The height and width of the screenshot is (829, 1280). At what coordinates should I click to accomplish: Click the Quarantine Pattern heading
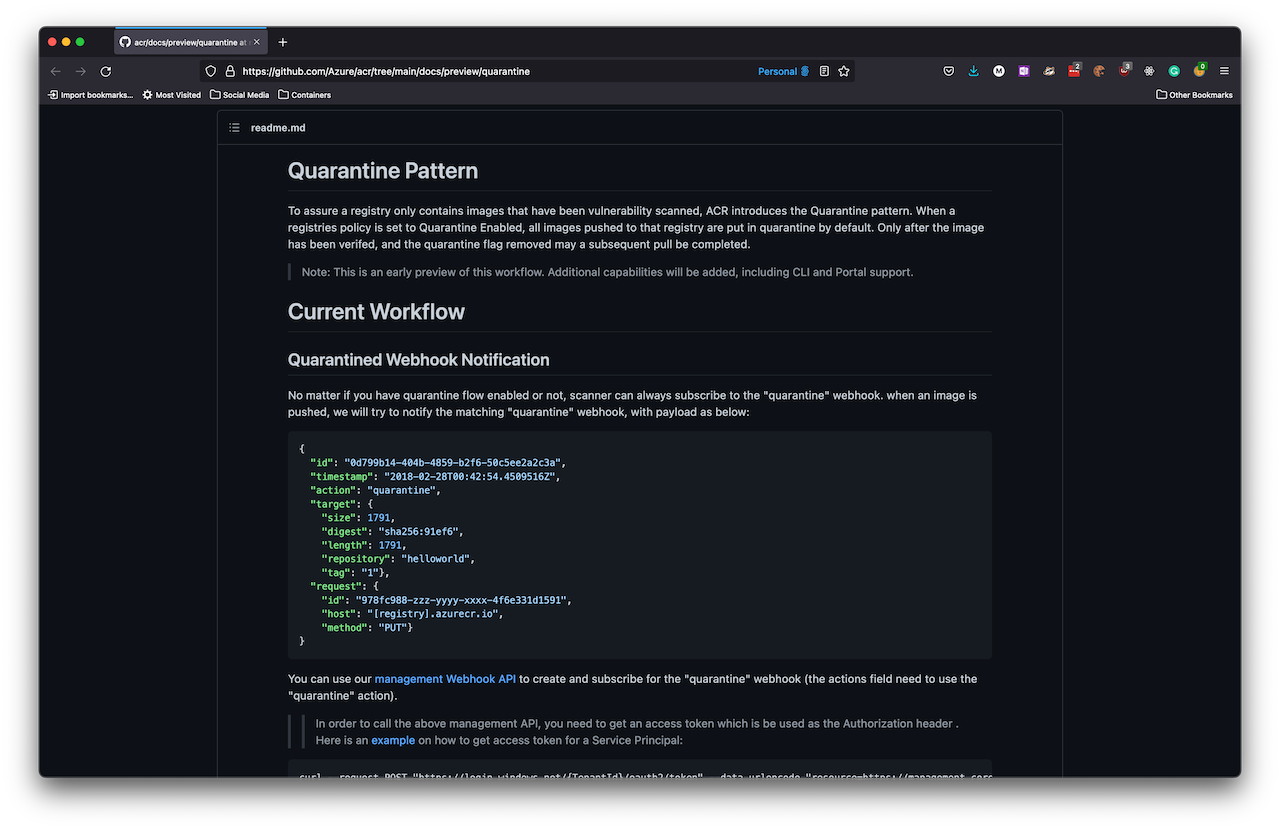[383, 171]
